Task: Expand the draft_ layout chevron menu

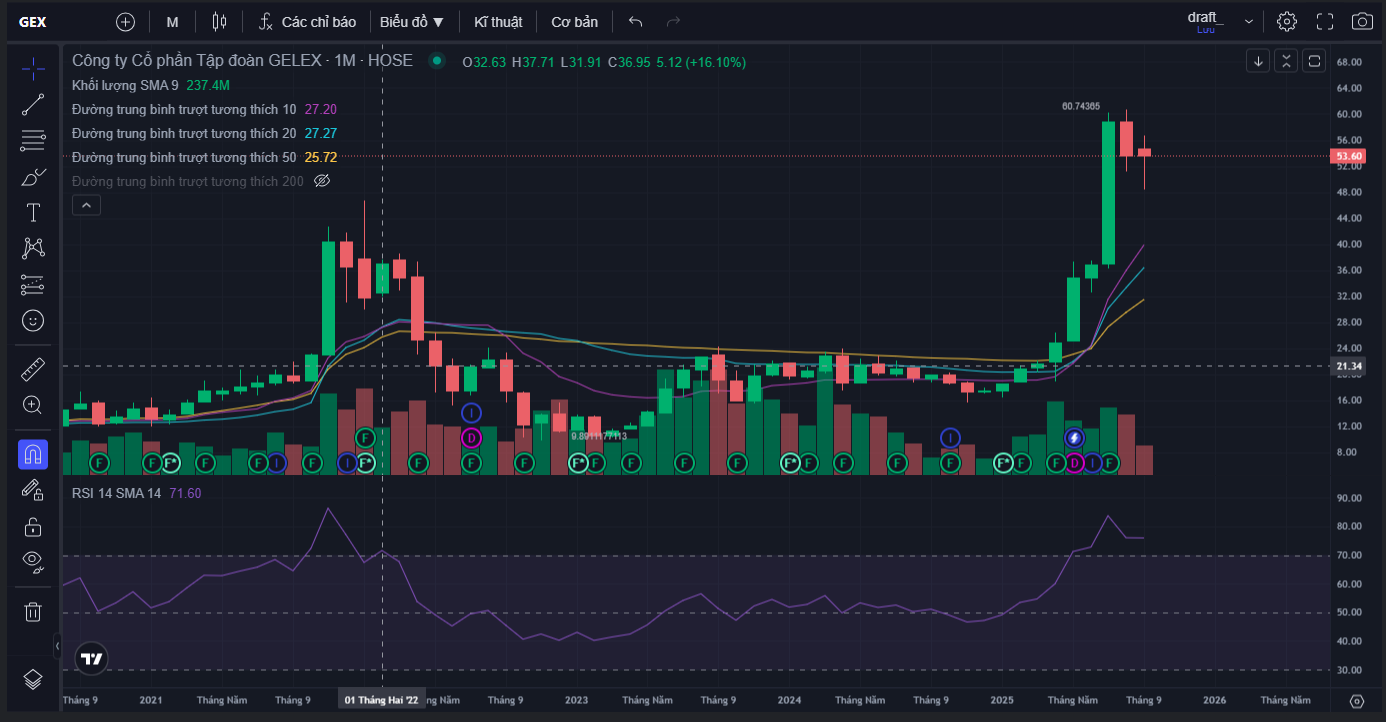Action: coord(1249,21)
